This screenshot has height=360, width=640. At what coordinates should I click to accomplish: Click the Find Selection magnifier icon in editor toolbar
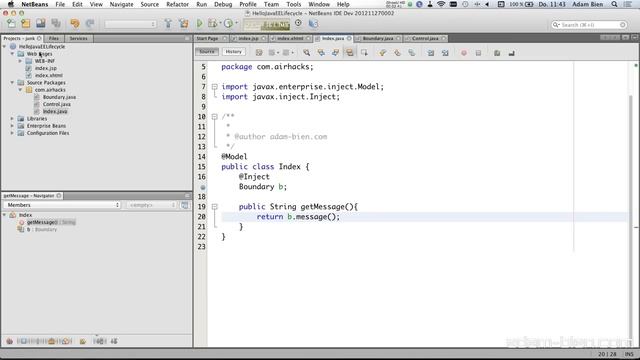307,53
